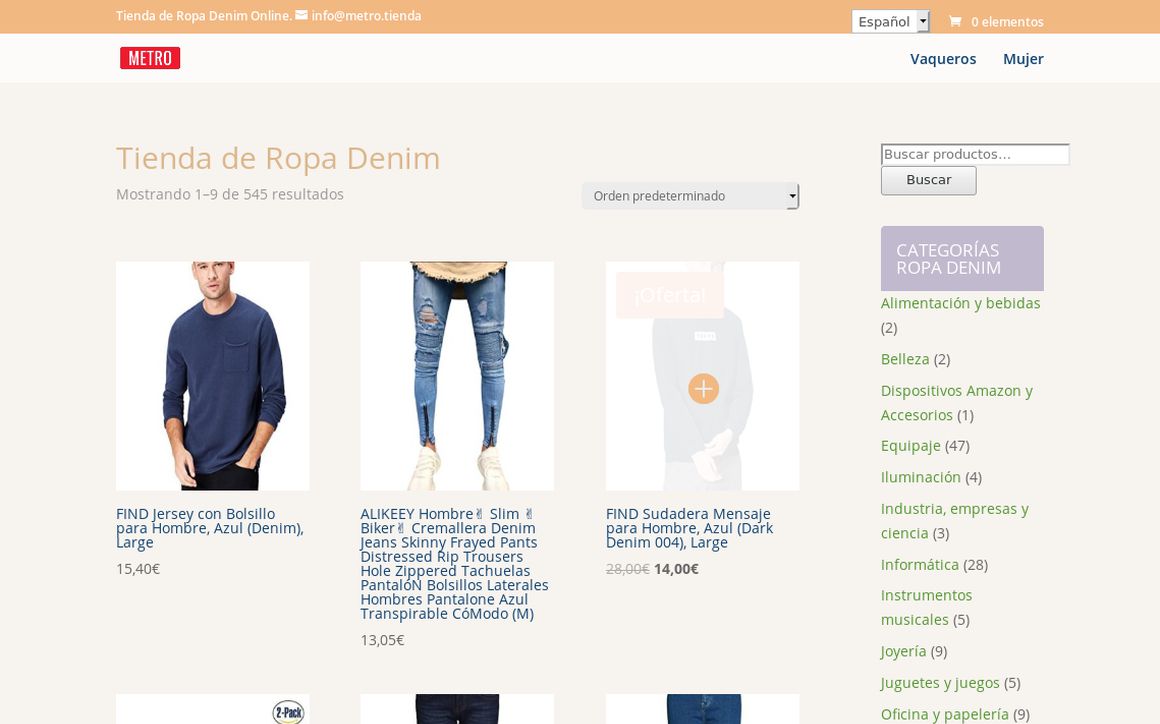The height and width of the screenshot is (724, 1160).
Task: Click the FIND Jersey product thumbnail
Action: click(x=212, y=375)
